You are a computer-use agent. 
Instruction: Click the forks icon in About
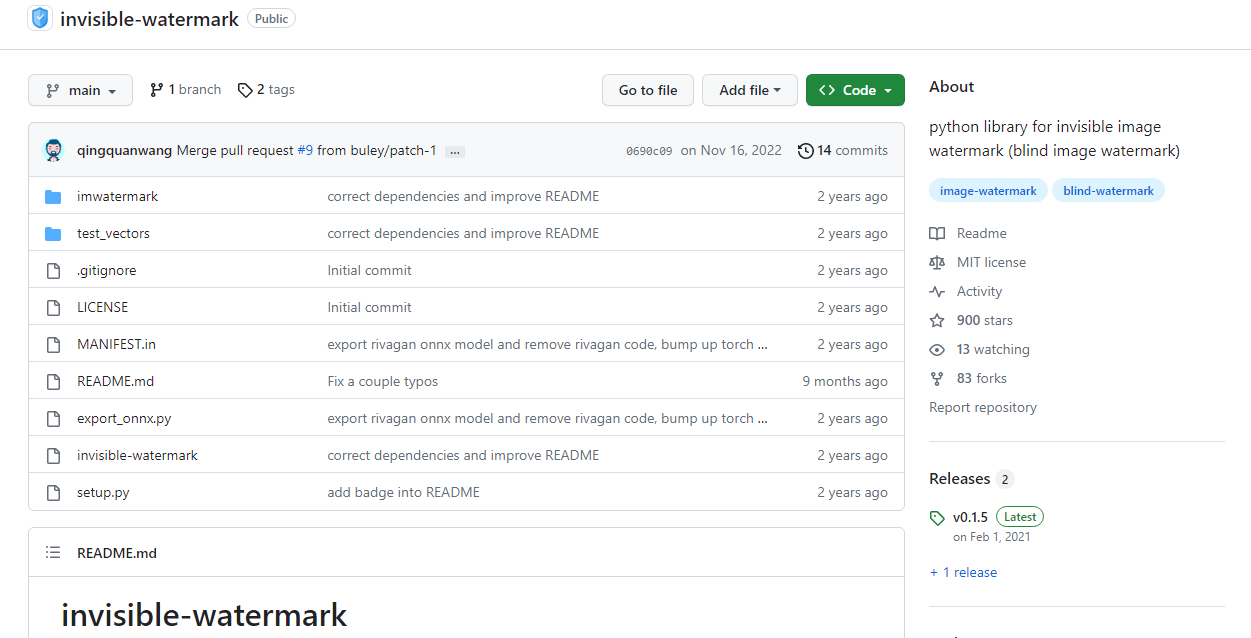point(937,379)
